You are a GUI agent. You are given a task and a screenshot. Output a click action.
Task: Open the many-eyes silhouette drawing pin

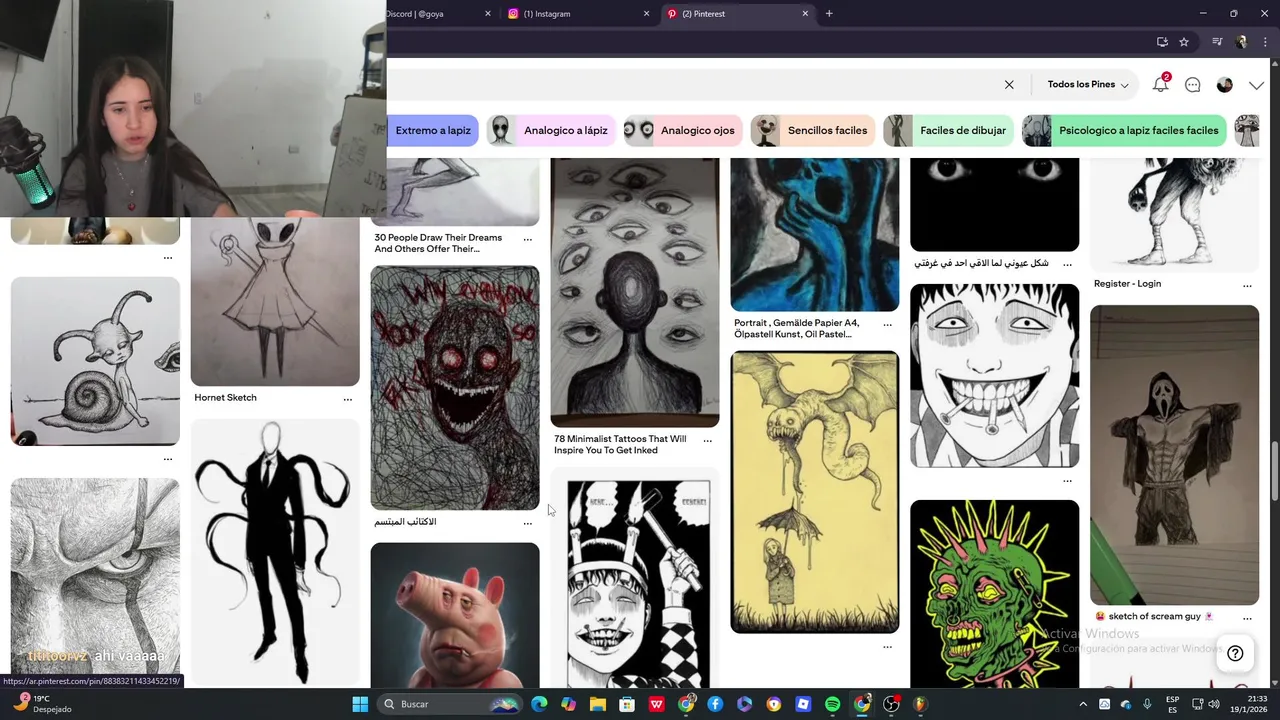click(x=635, y=292)
